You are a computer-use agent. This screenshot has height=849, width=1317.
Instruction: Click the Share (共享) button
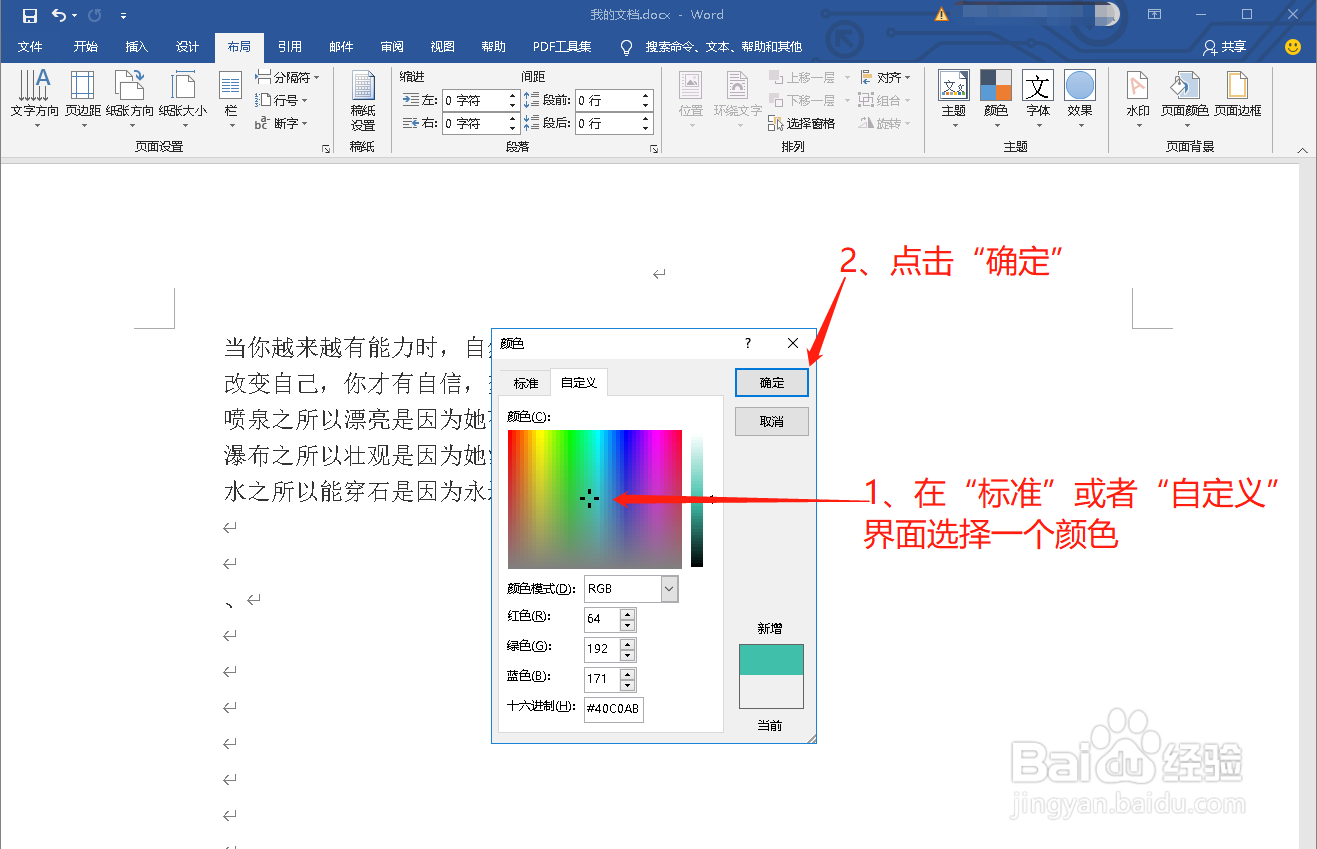1224,47
